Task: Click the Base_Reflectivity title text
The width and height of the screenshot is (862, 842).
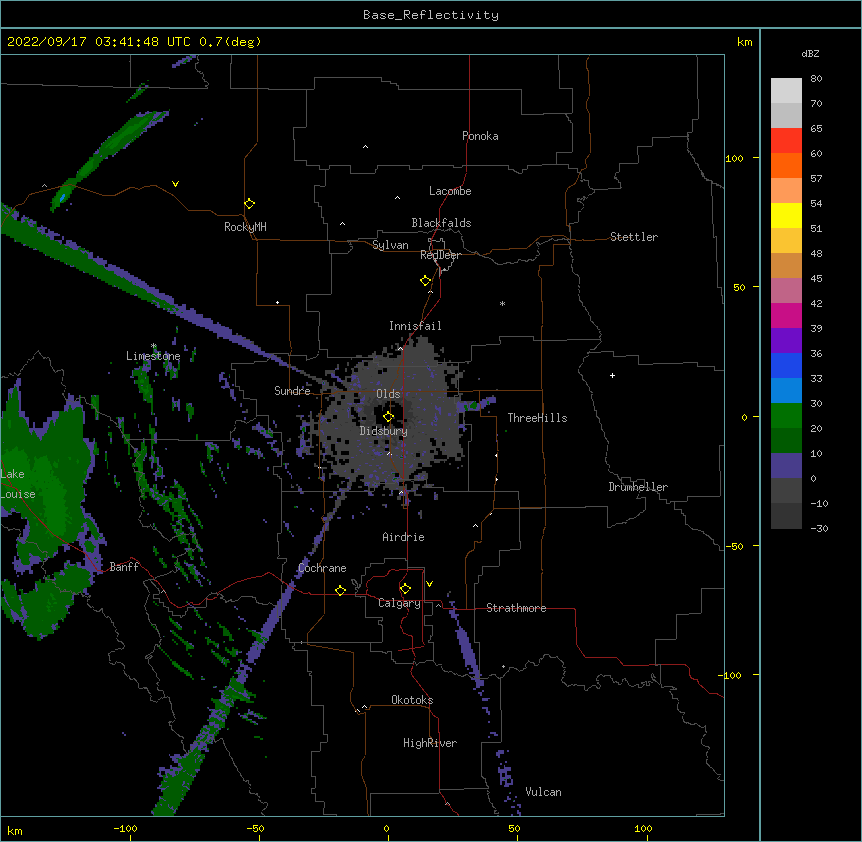Action: (431, 15)
